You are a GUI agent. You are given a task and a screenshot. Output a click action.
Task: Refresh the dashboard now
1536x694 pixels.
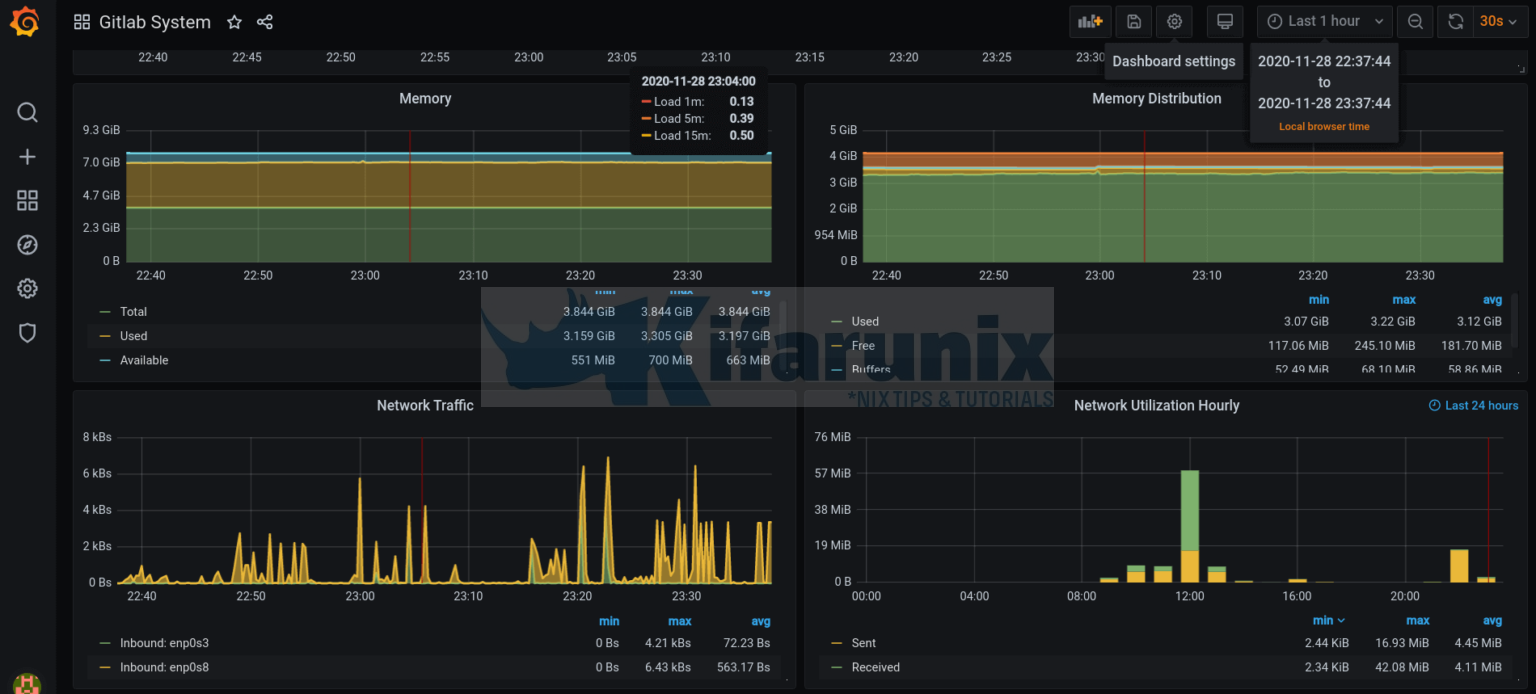point(1456,22)
